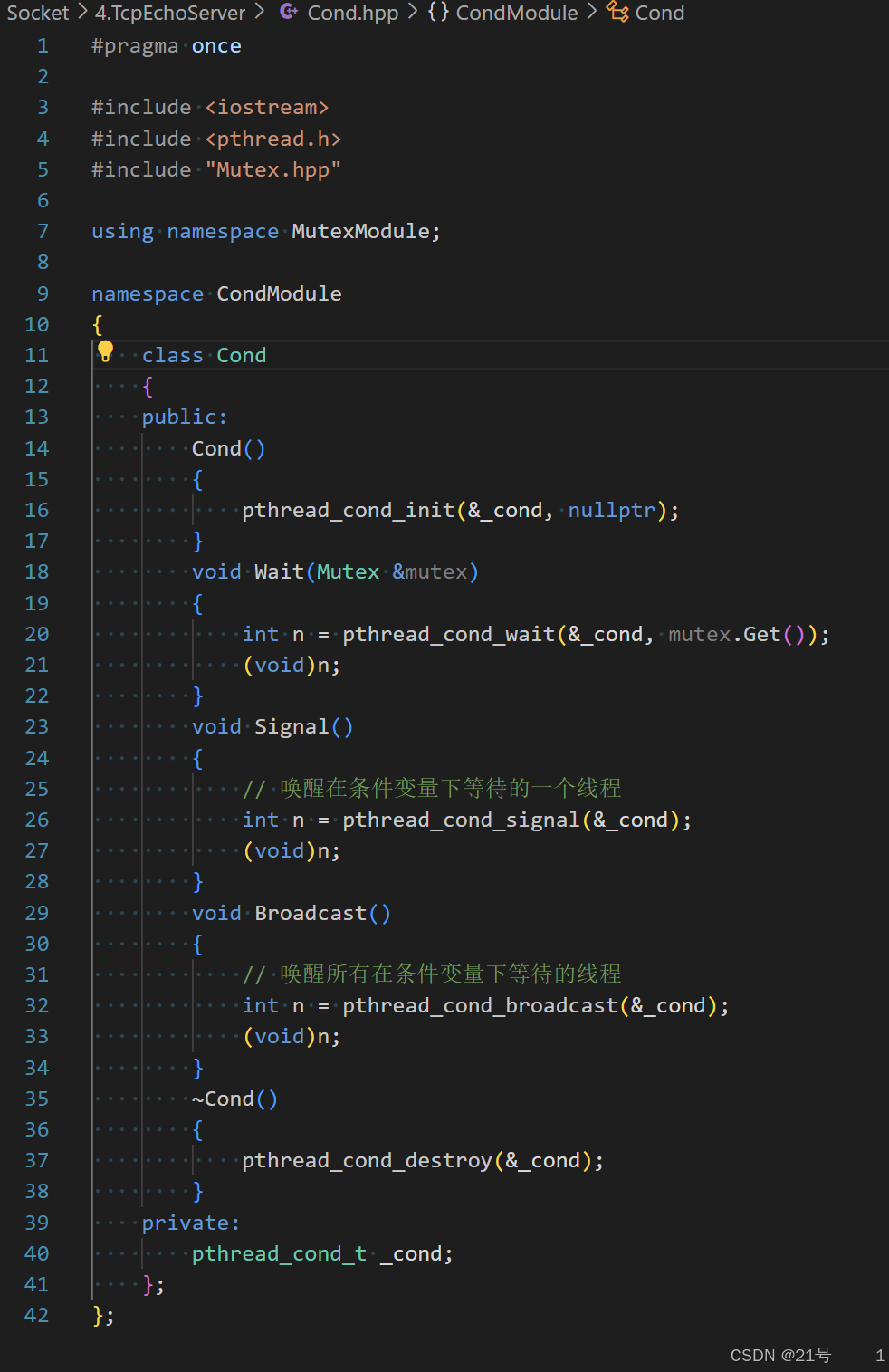Click 'pthread_cond_init' function call
889x1372 pixels.
coord(349,510)
